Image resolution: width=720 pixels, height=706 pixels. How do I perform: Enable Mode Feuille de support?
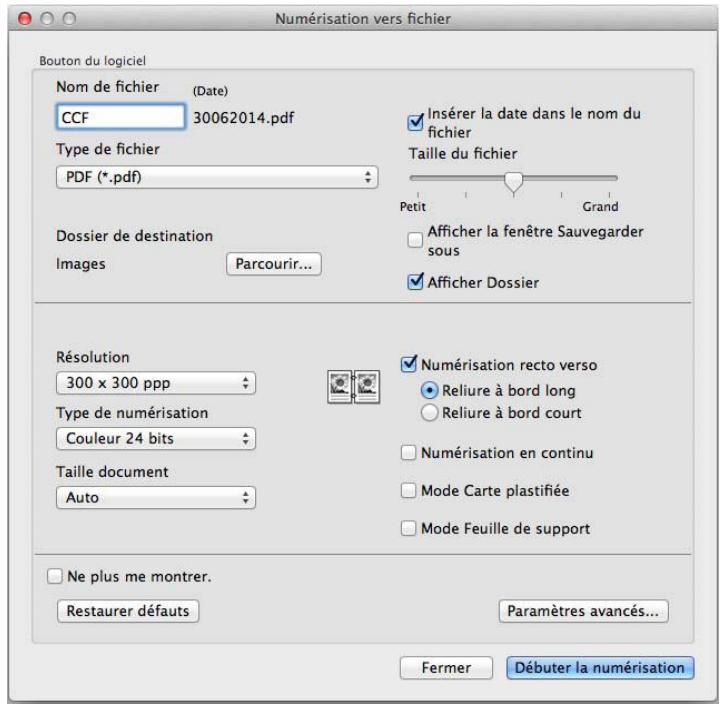click(408, 528)
